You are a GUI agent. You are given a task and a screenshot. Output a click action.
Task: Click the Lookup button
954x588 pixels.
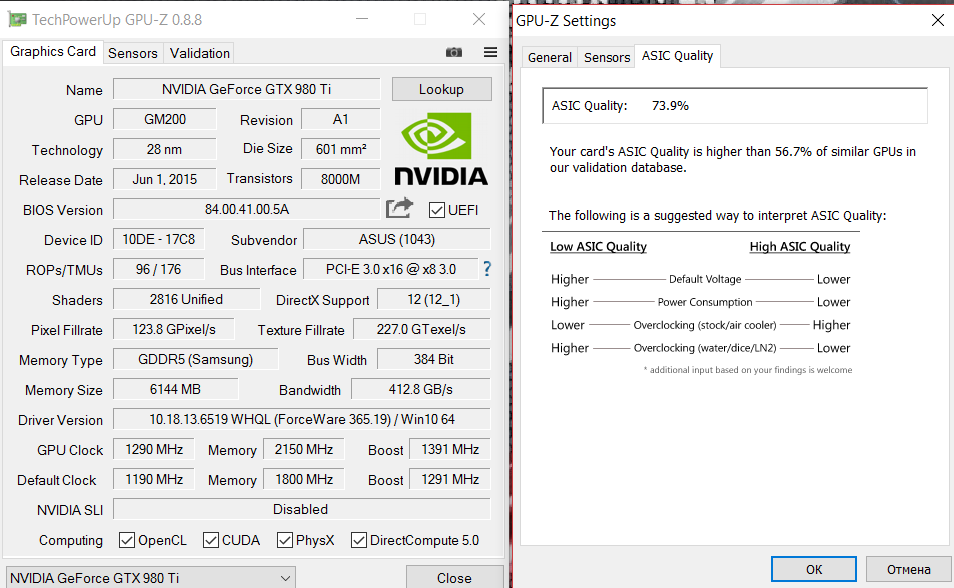tap(441, 89)
